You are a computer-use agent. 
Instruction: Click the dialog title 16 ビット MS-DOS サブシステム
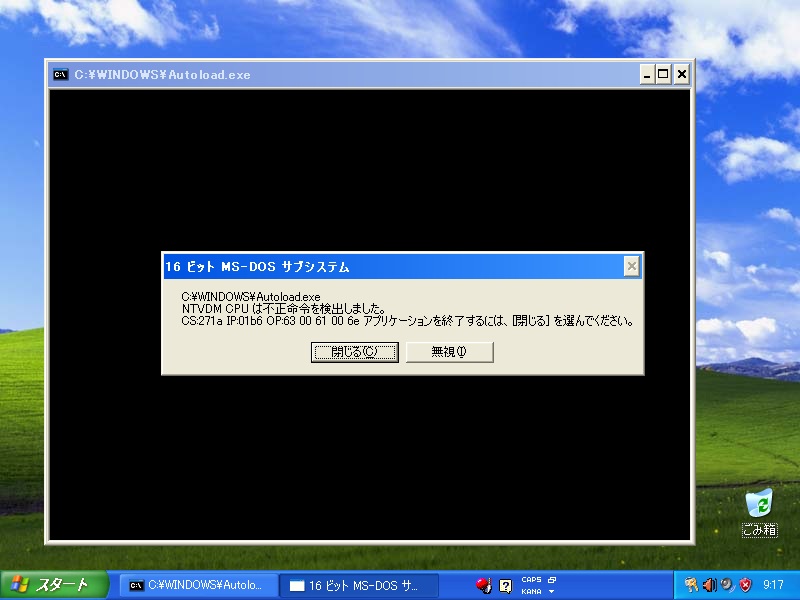(257, 267)
